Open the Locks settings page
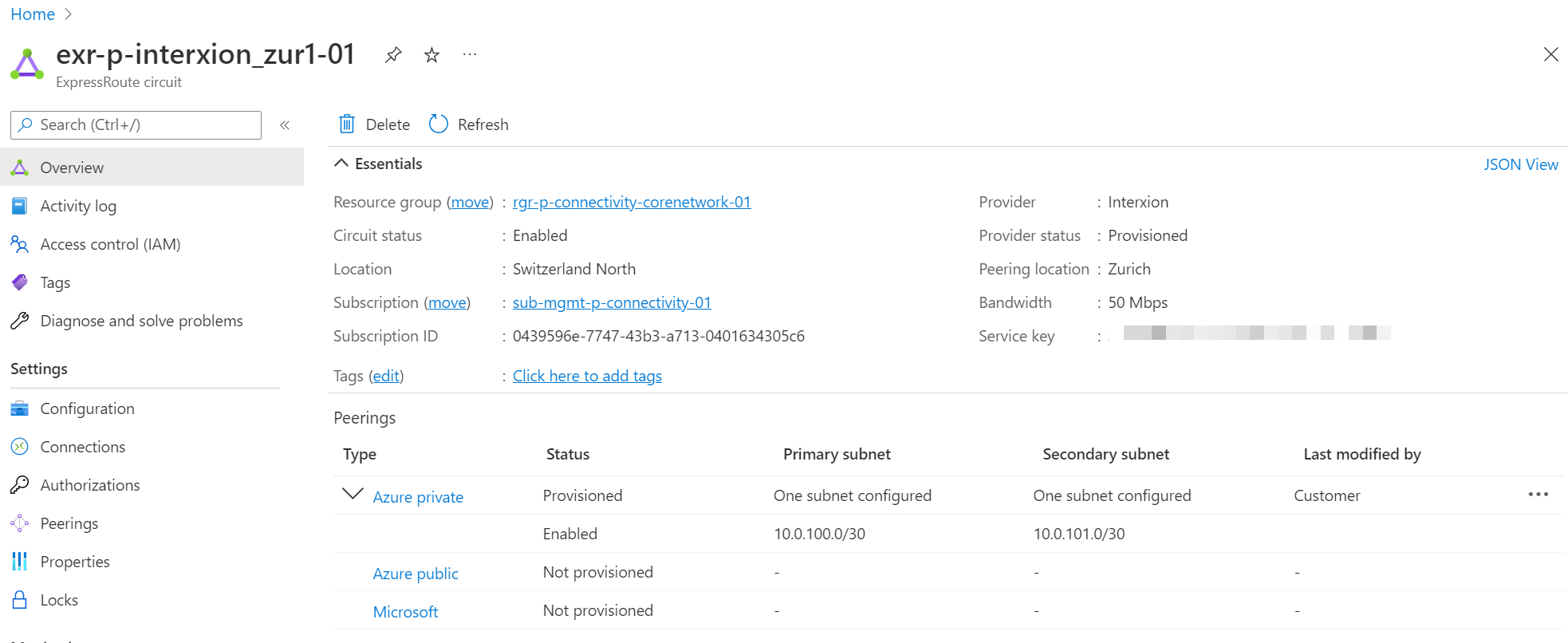Viewport: 1568px width, 643px height. click(x=59, y=600)
